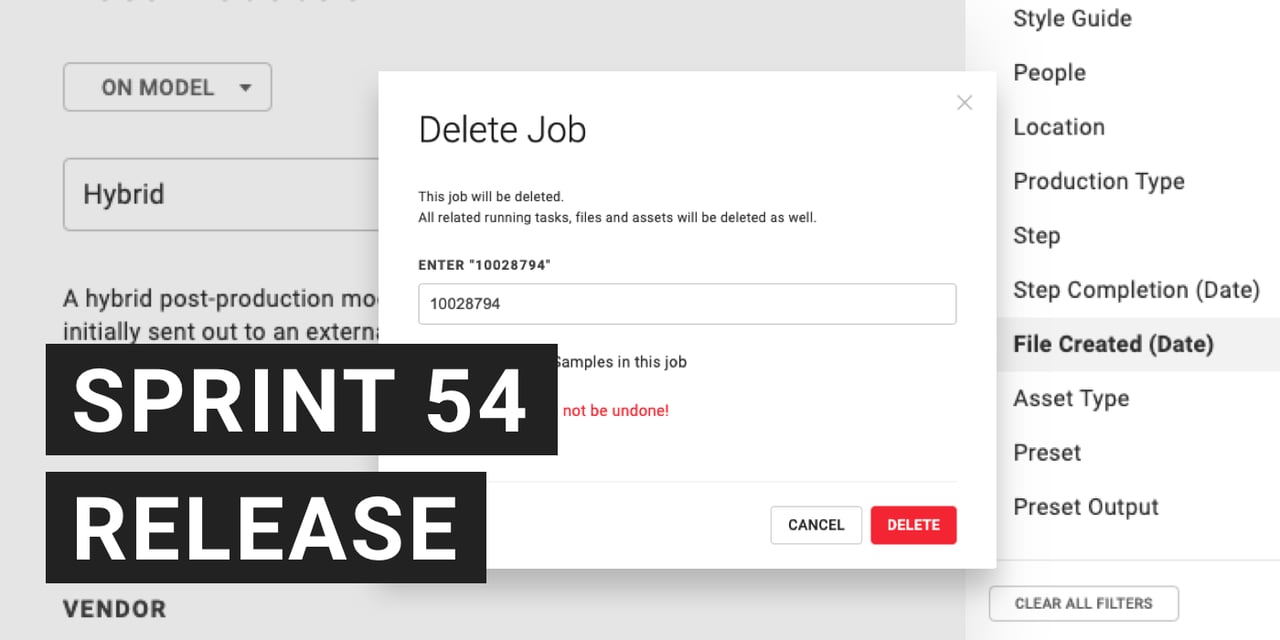Select the Location filter
1280x640 pixels.
point(1059,127)
